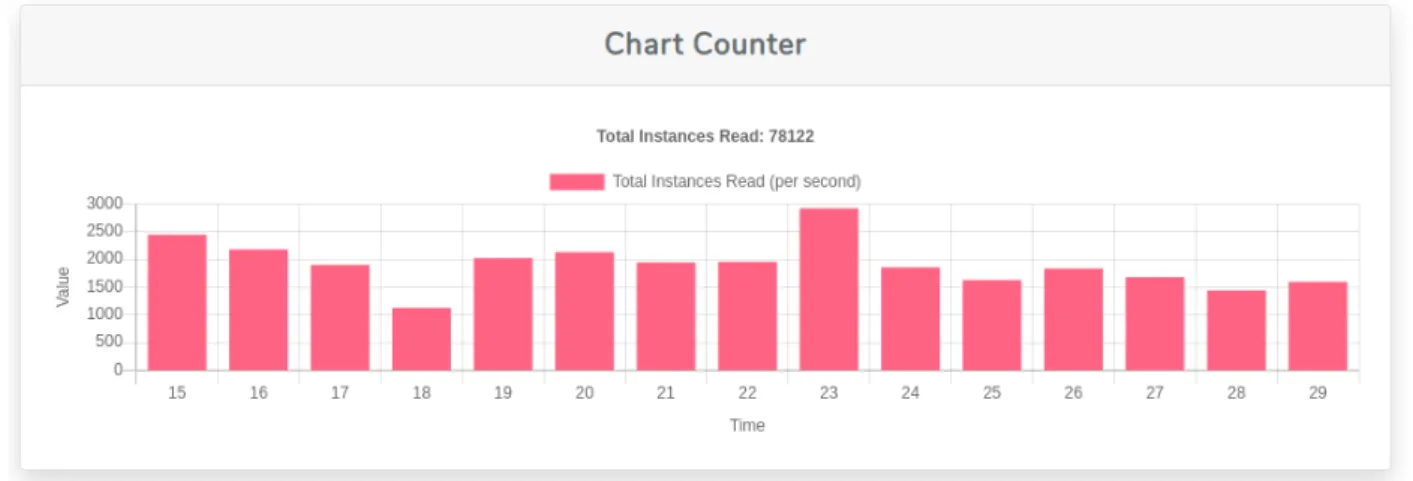Click the bar for time 29
This screenshot has height=481, width=1413.
(x=1318, y=326)
